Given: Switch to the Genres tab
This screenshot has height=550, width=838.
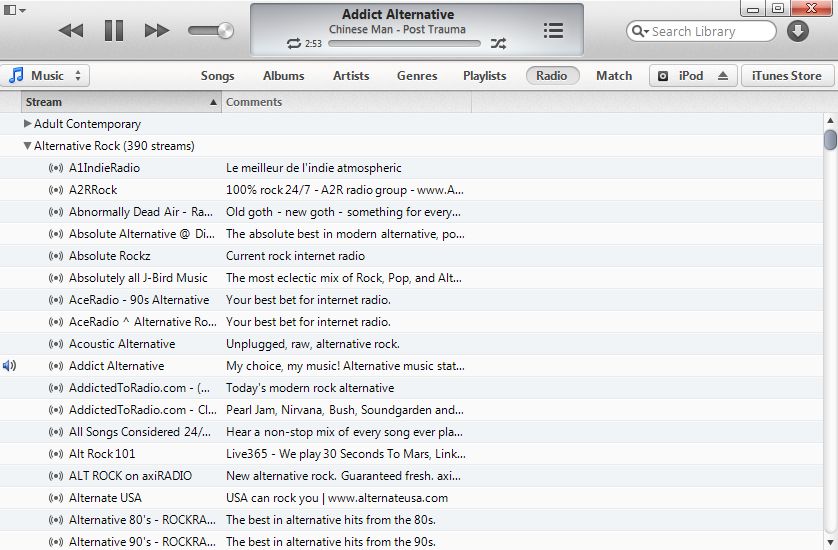Looking at the screenshot, I should coord(416,76).
